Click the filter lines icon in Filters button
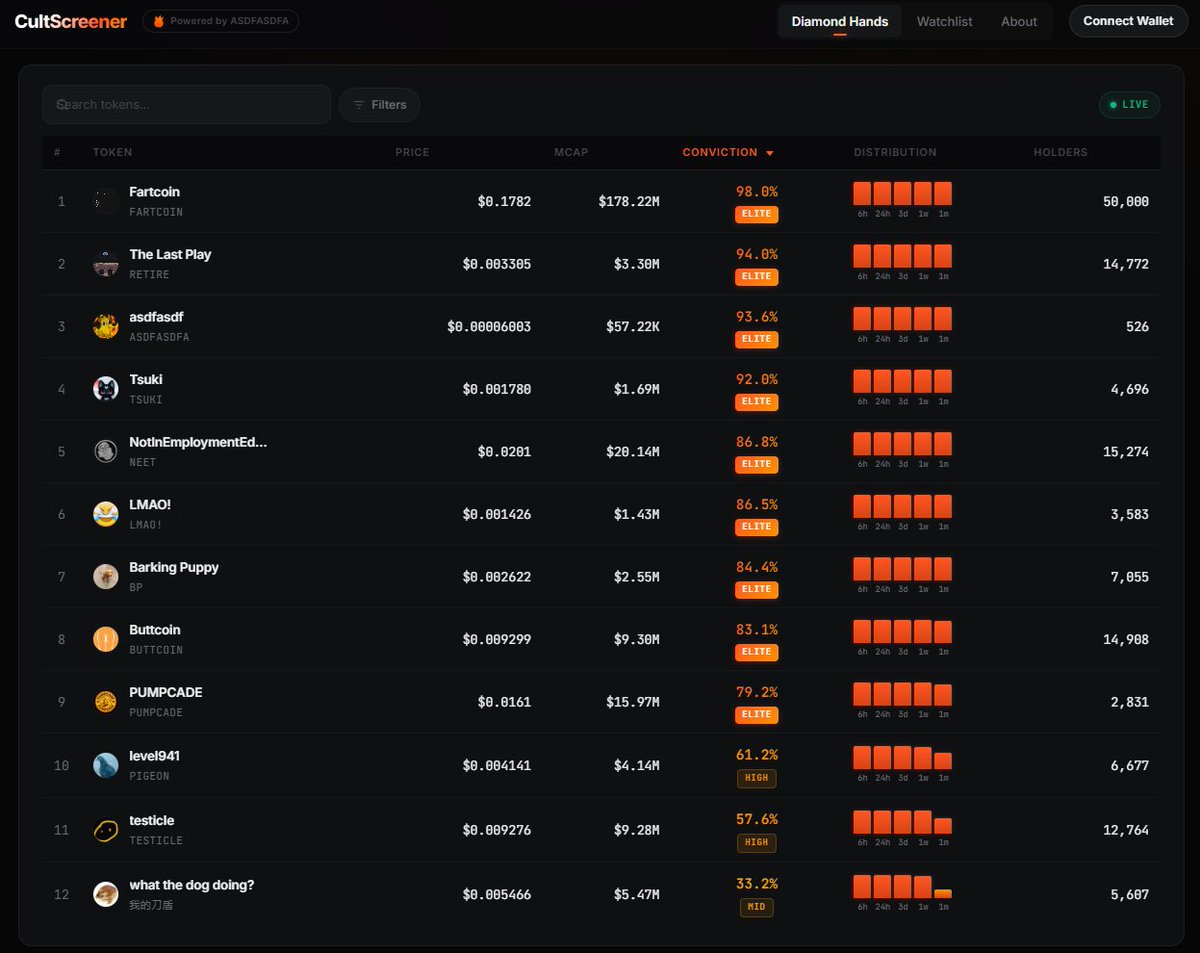This screenshot has width=1200, height=953. point(359,105)
